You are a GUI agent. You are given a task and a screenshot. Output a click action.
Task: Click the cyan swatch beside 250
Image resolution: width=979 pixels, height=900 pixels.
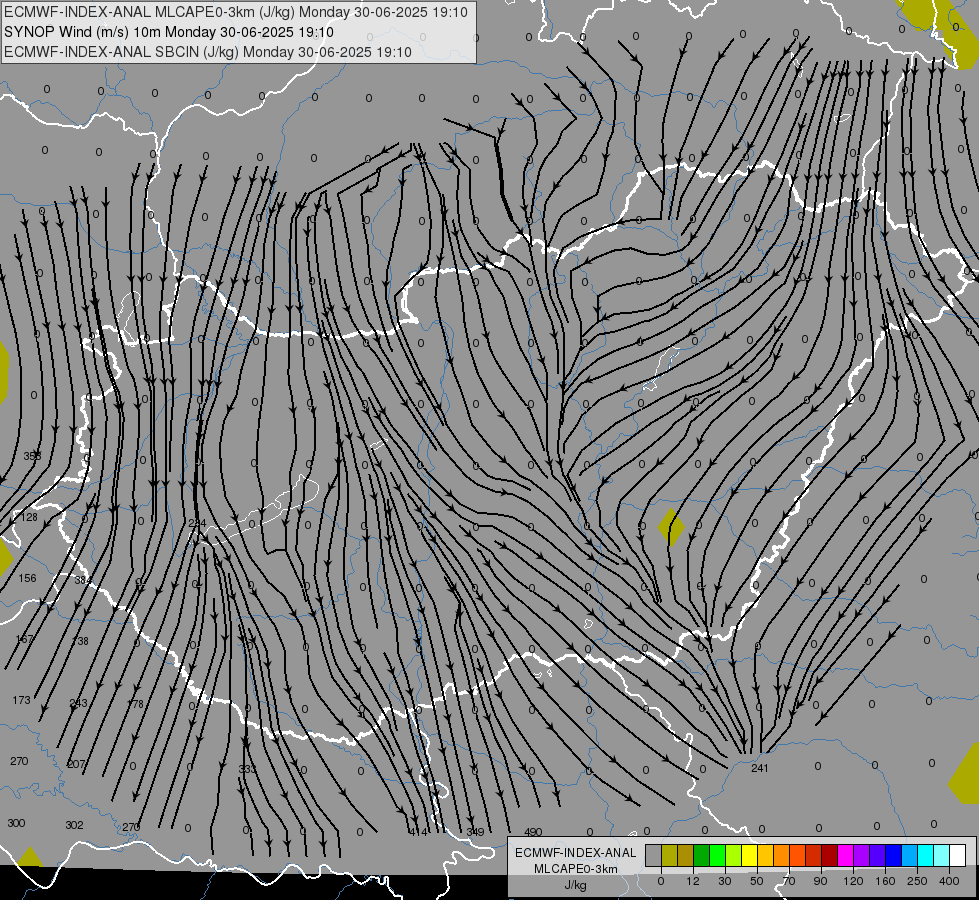point(927,855)
